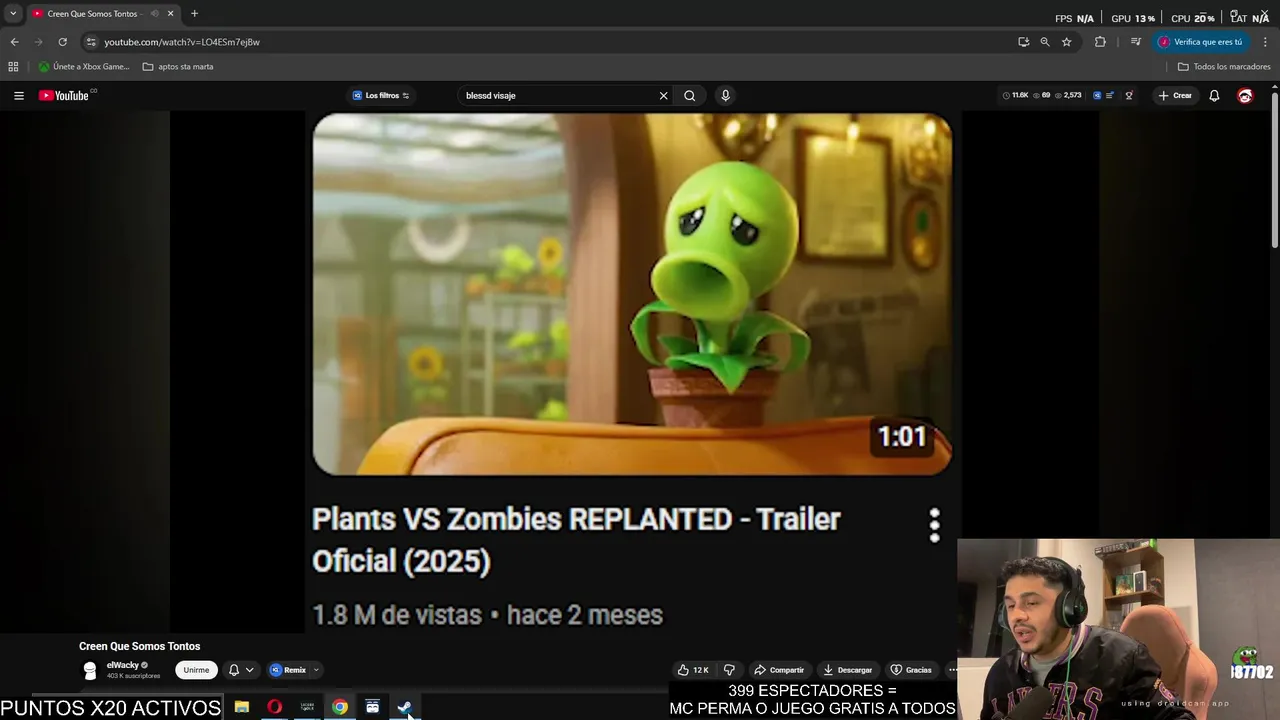Click the Crear create button

pos(1175,96)
